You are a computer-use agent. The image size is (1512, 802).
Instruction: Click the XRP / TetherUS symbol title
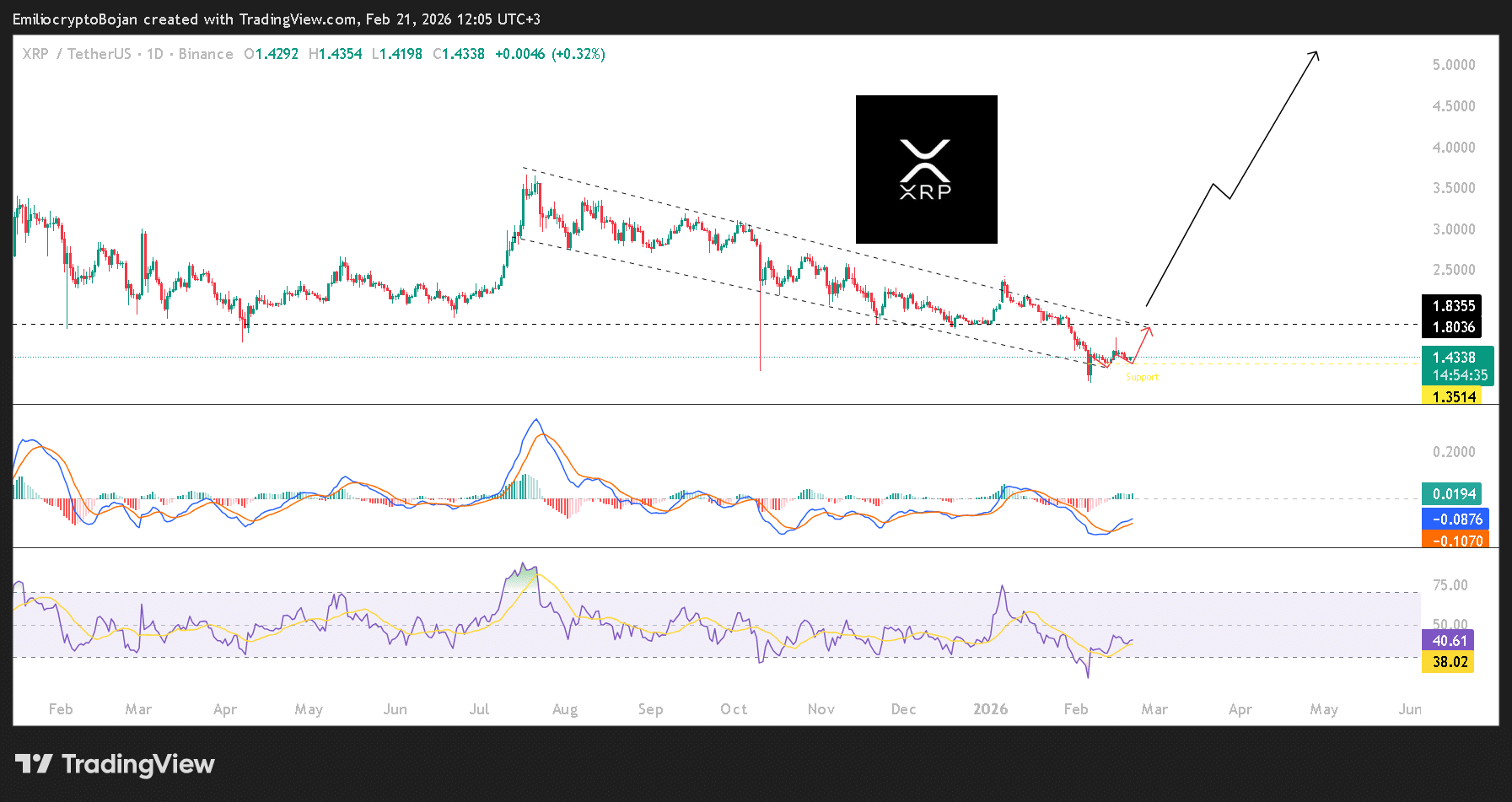coord(77,54)
